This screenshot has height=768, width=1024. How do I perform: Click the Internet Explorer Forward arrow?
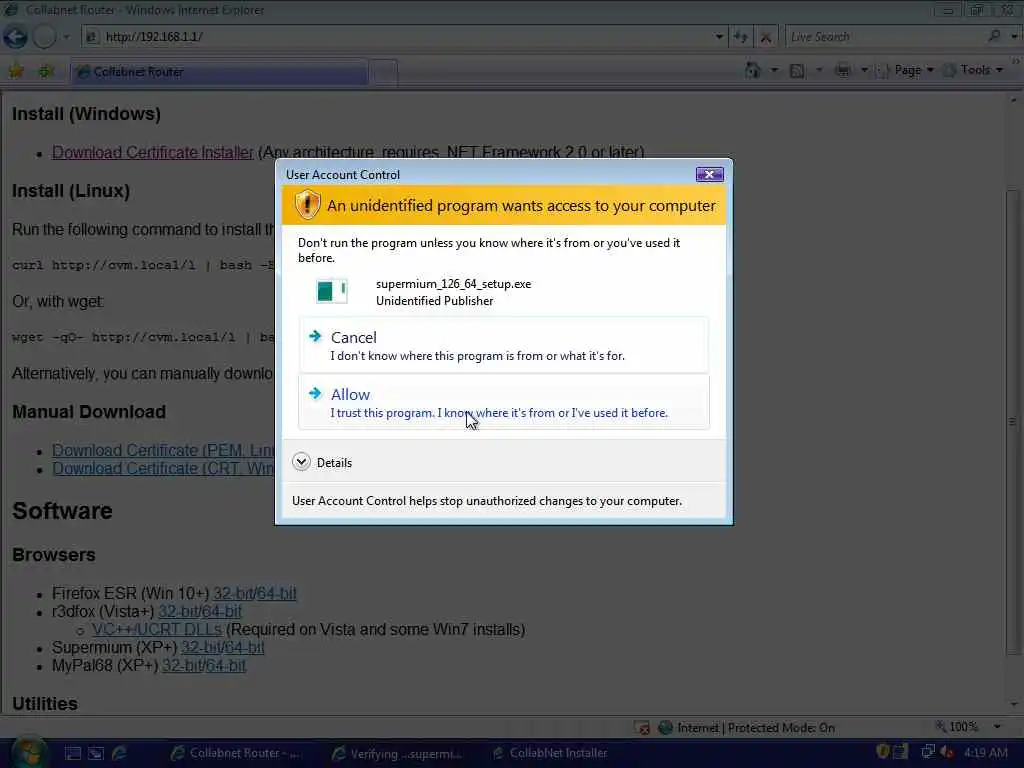coord(44,37)
